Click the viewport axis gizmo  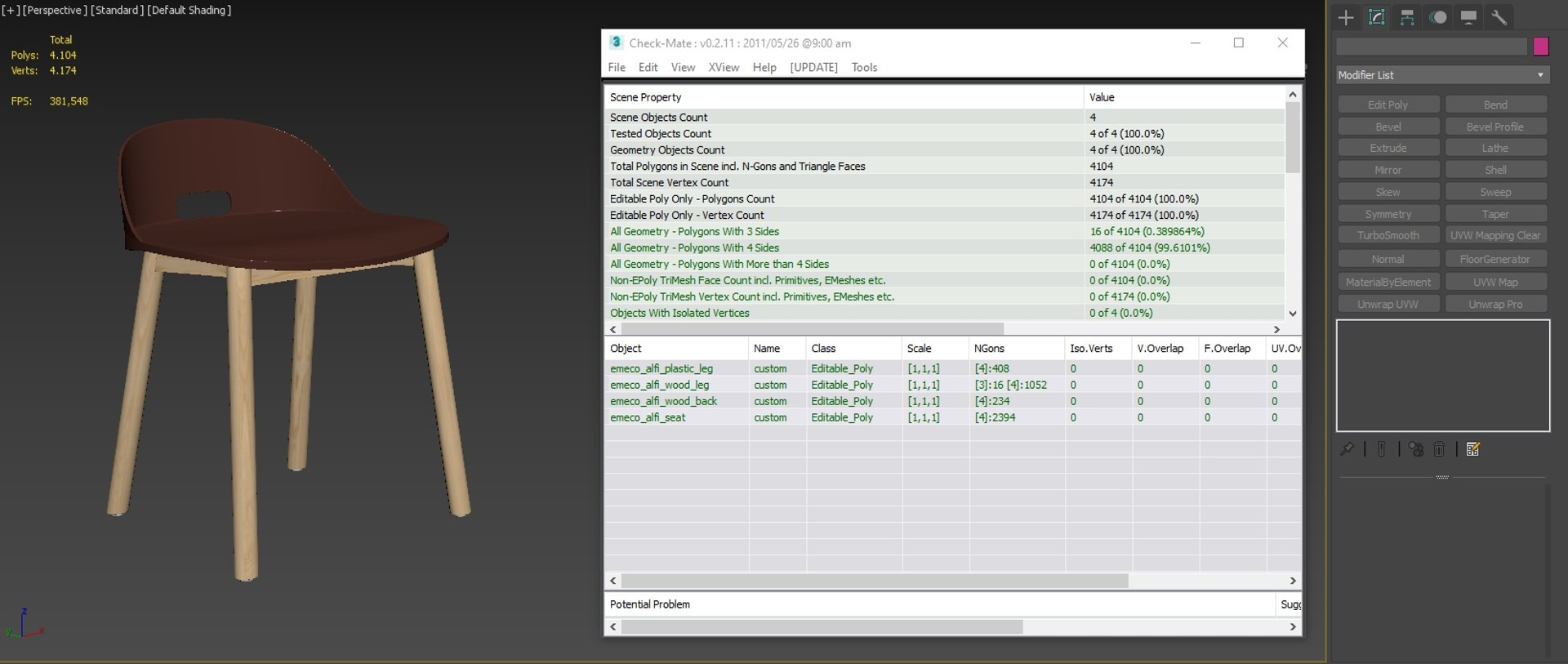click(x=24, y=624)
